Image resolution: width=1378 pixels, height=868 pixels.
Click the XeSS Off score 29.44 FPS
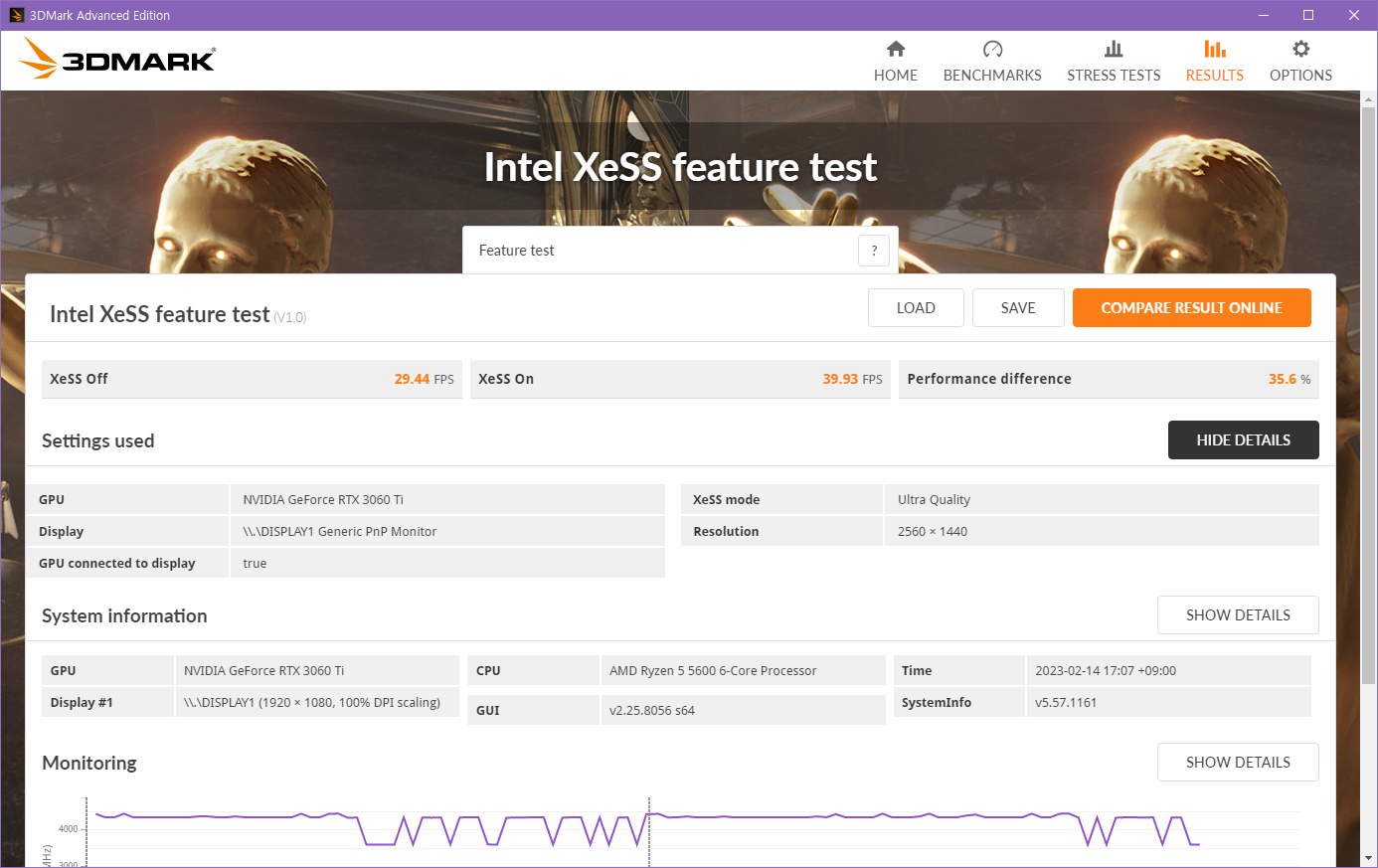424,379
